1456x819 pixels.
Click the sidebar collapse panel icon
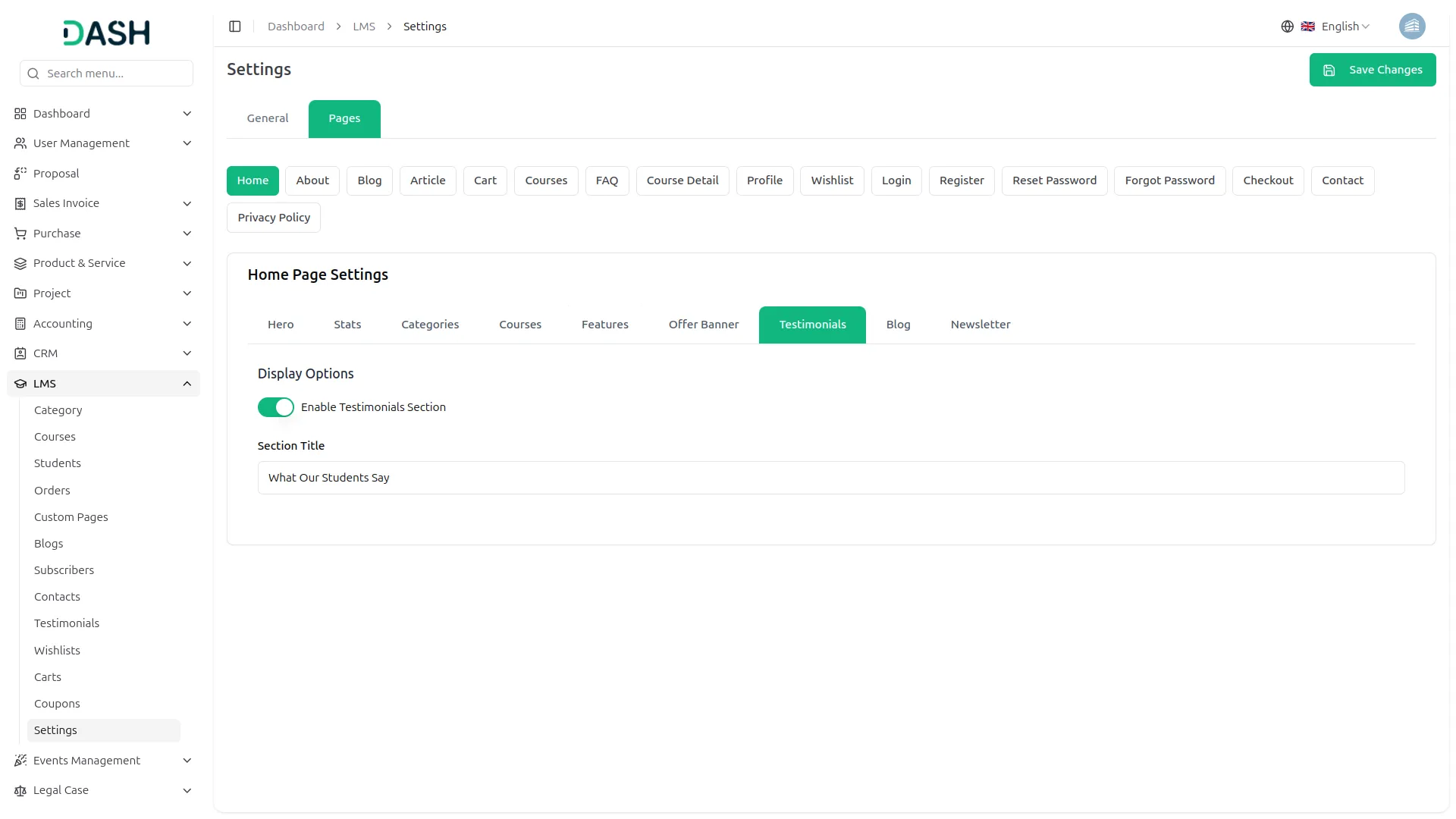235,27
